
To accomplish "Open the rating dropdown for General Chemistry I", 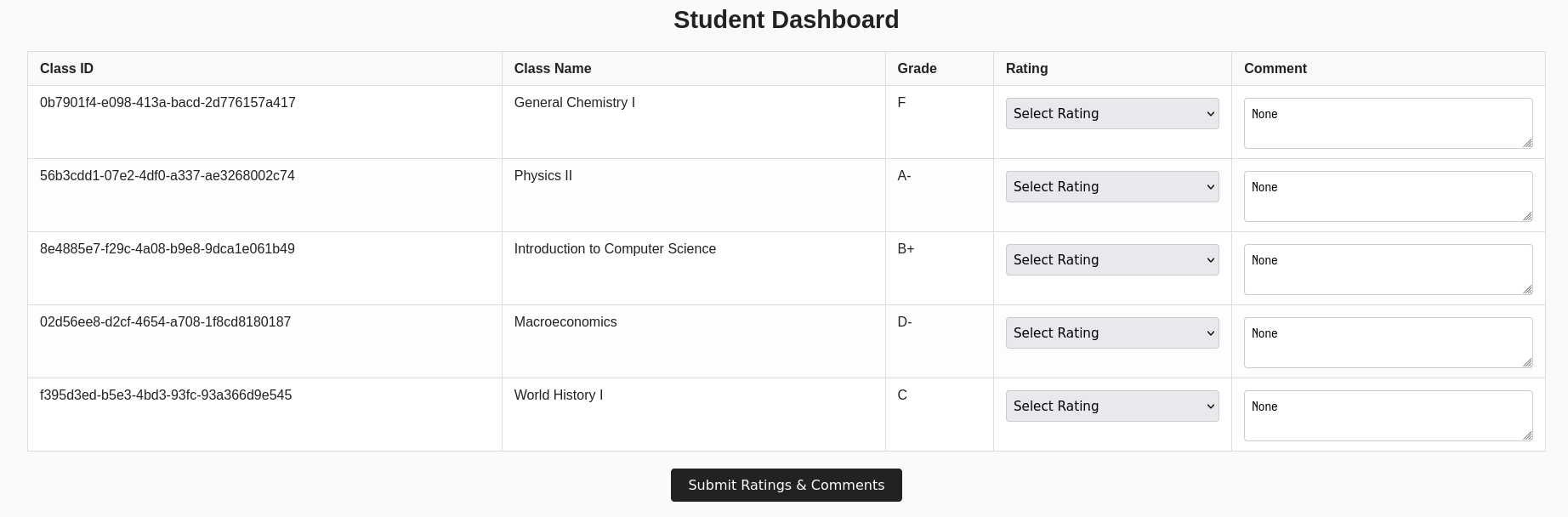I will pos(1112,113).
